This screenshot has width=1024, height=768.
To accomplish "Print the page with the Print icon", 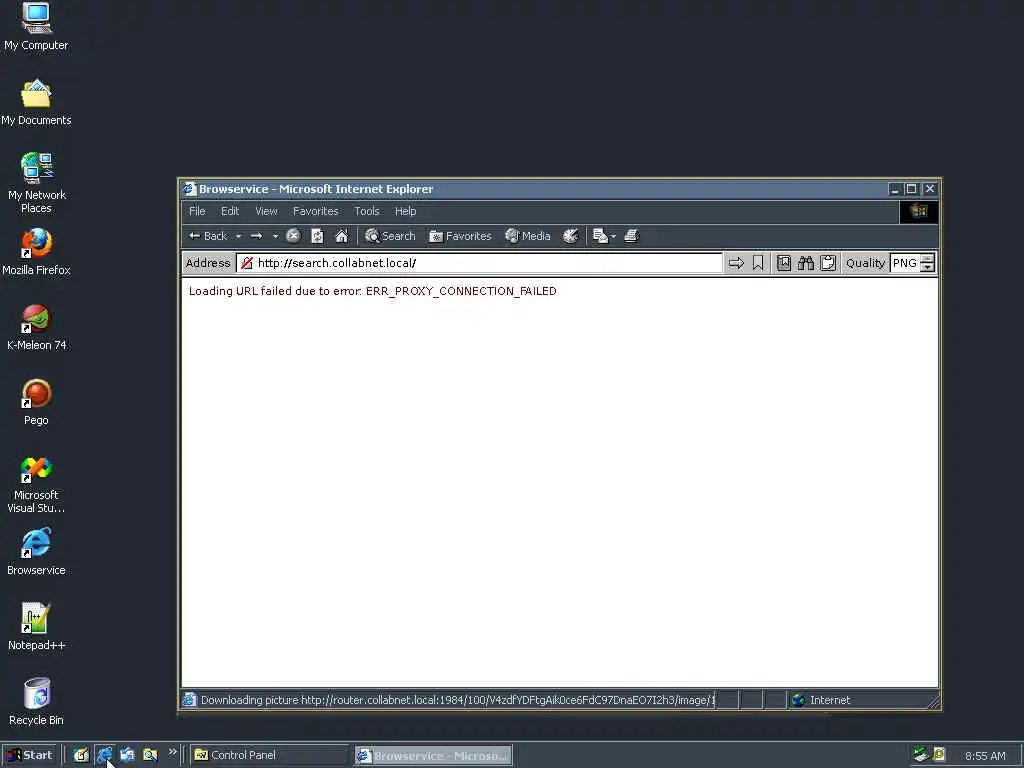I will 631,236.
